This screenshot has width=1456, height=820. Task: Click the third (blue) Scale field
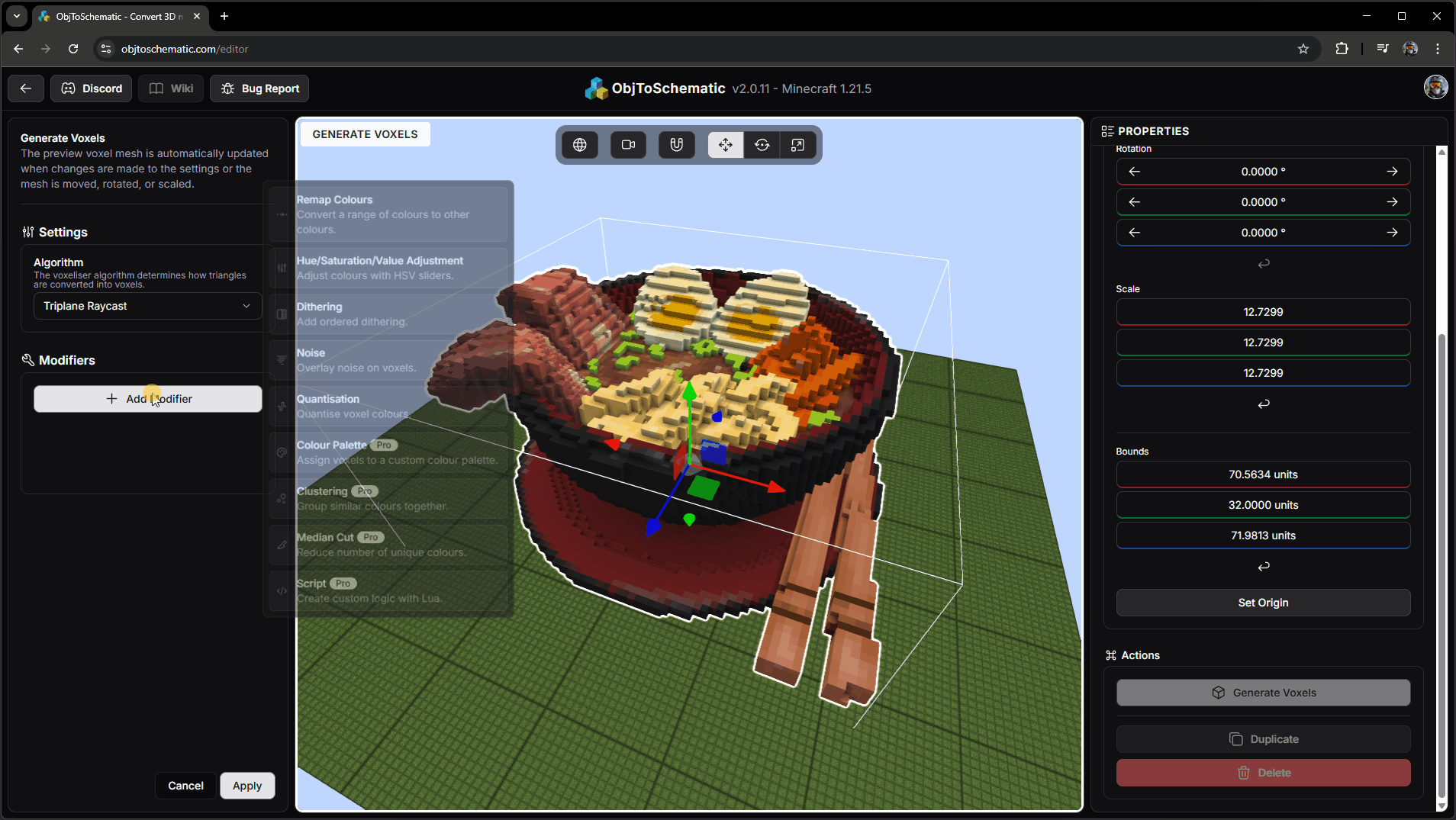[1263, 373]
